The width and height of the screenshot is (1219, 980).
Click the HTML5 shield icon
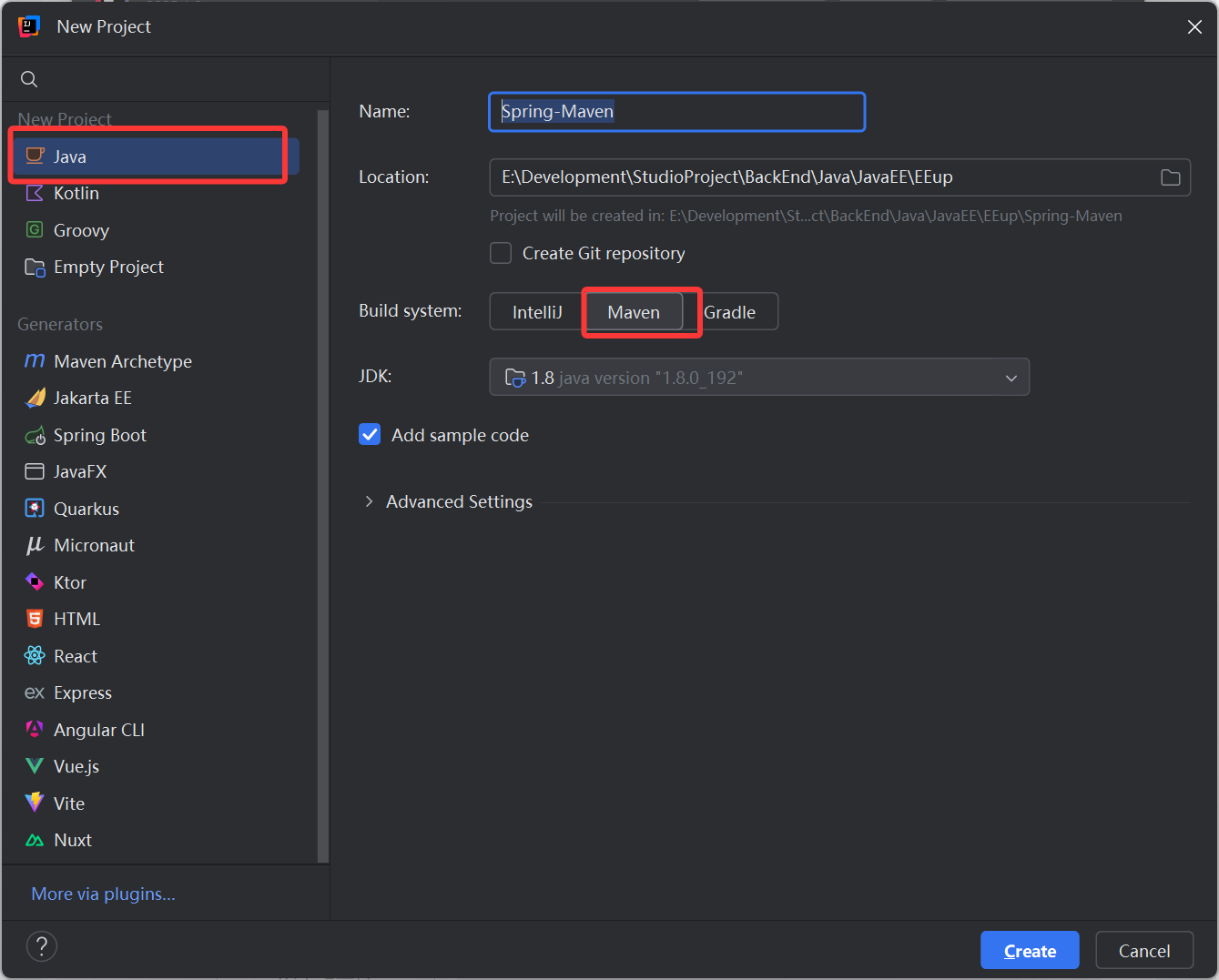coord(35,619)
